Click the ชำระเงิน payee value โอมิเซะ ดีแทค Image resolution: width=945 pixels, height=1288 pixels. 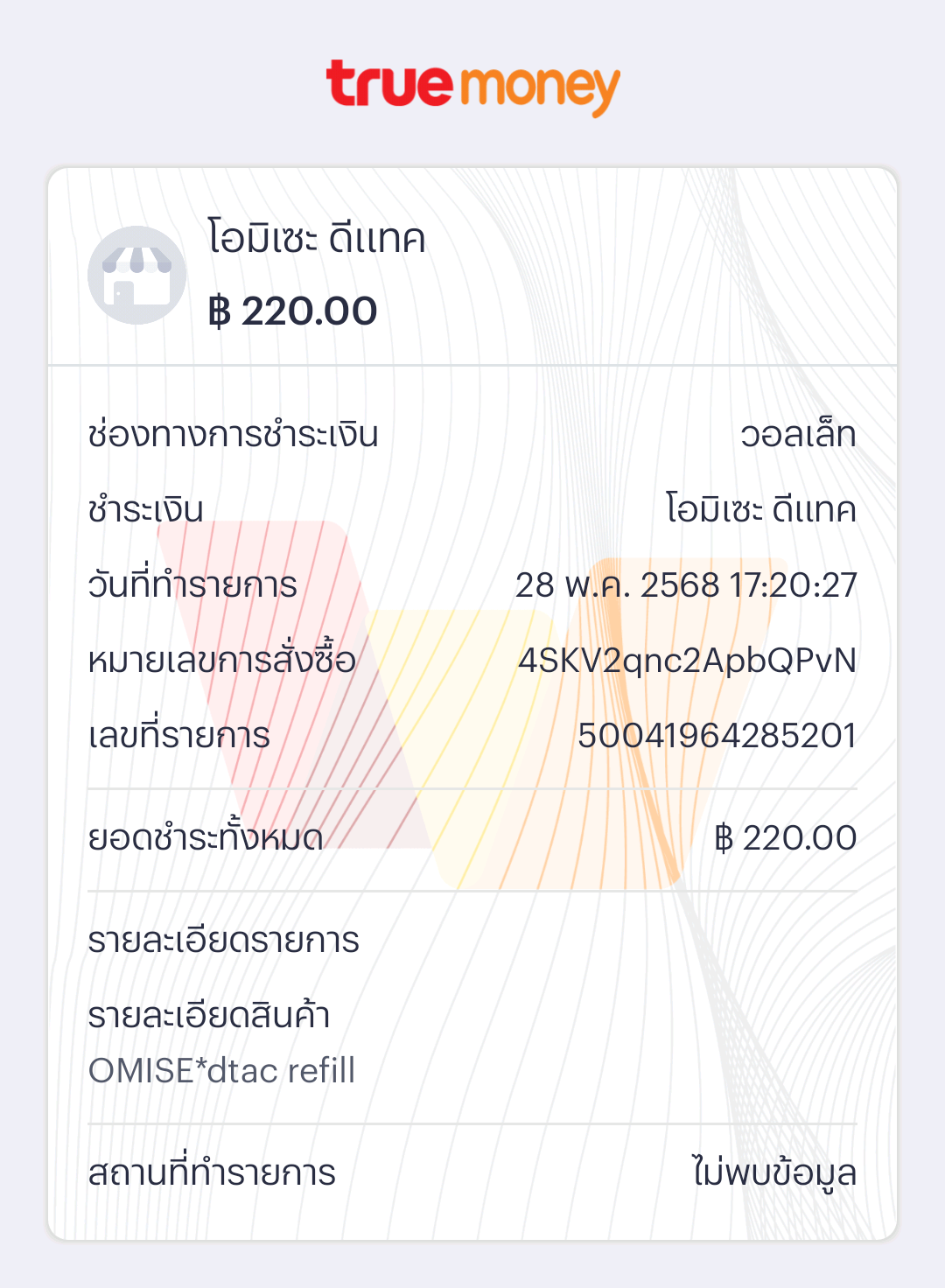click(761, 509)
